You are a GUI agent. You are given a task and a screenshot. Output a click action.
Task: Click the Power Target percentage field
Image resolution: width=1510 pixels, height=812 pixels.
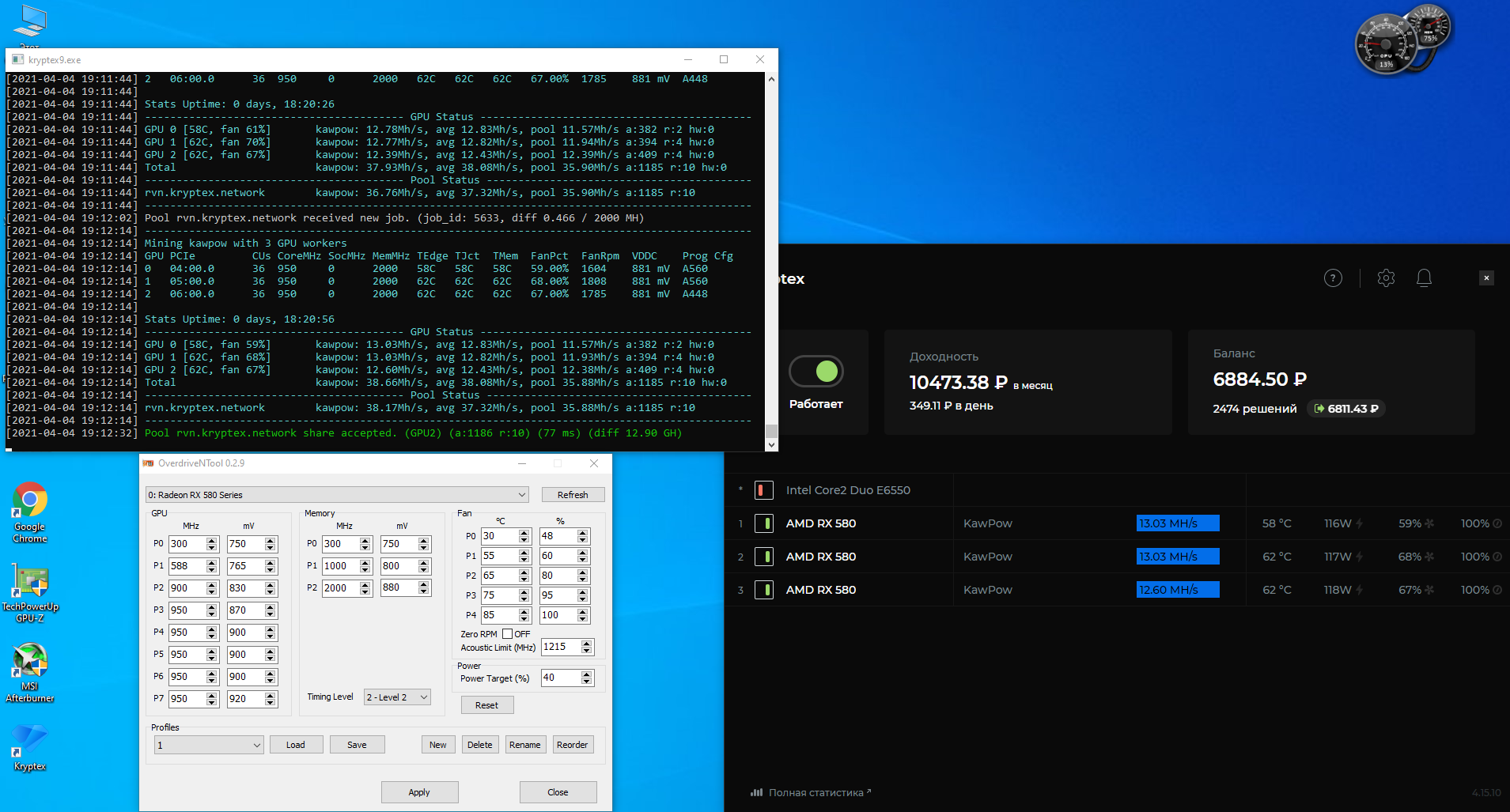click(x=560, y=678)
